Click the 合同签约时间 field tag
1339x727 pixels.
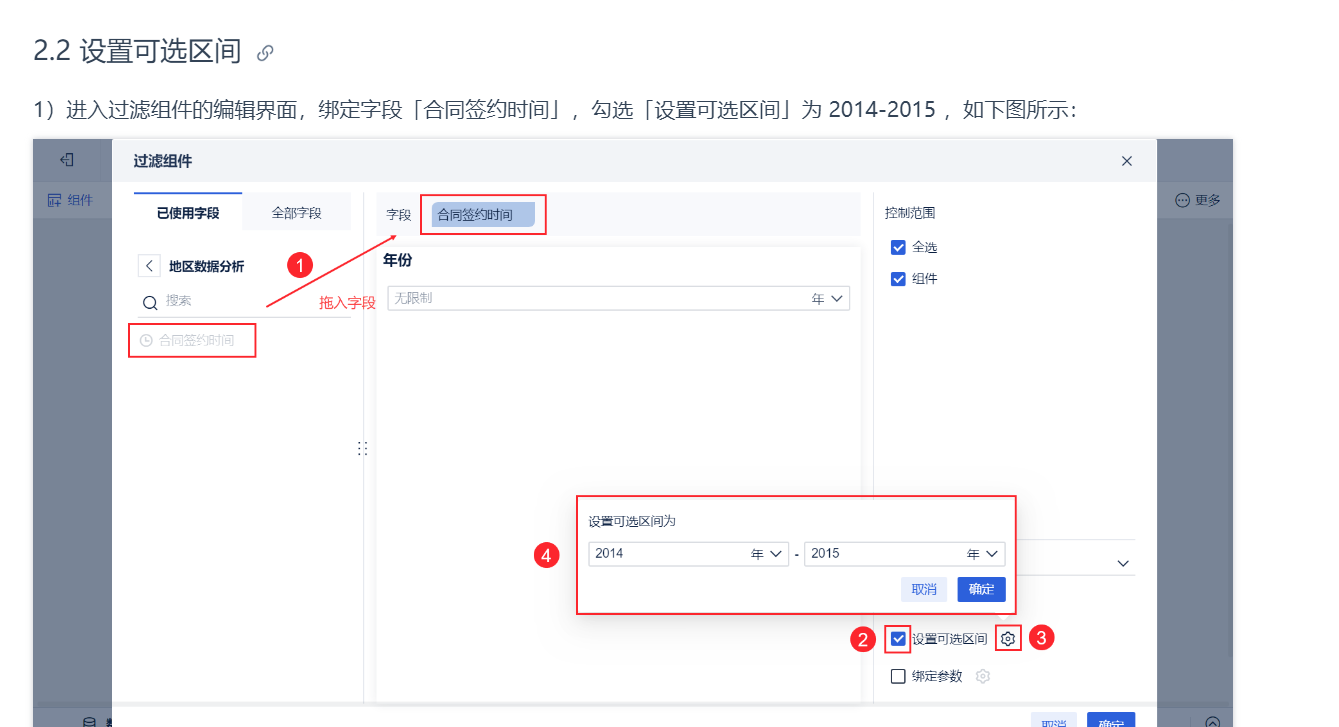[x=484, y=214]
